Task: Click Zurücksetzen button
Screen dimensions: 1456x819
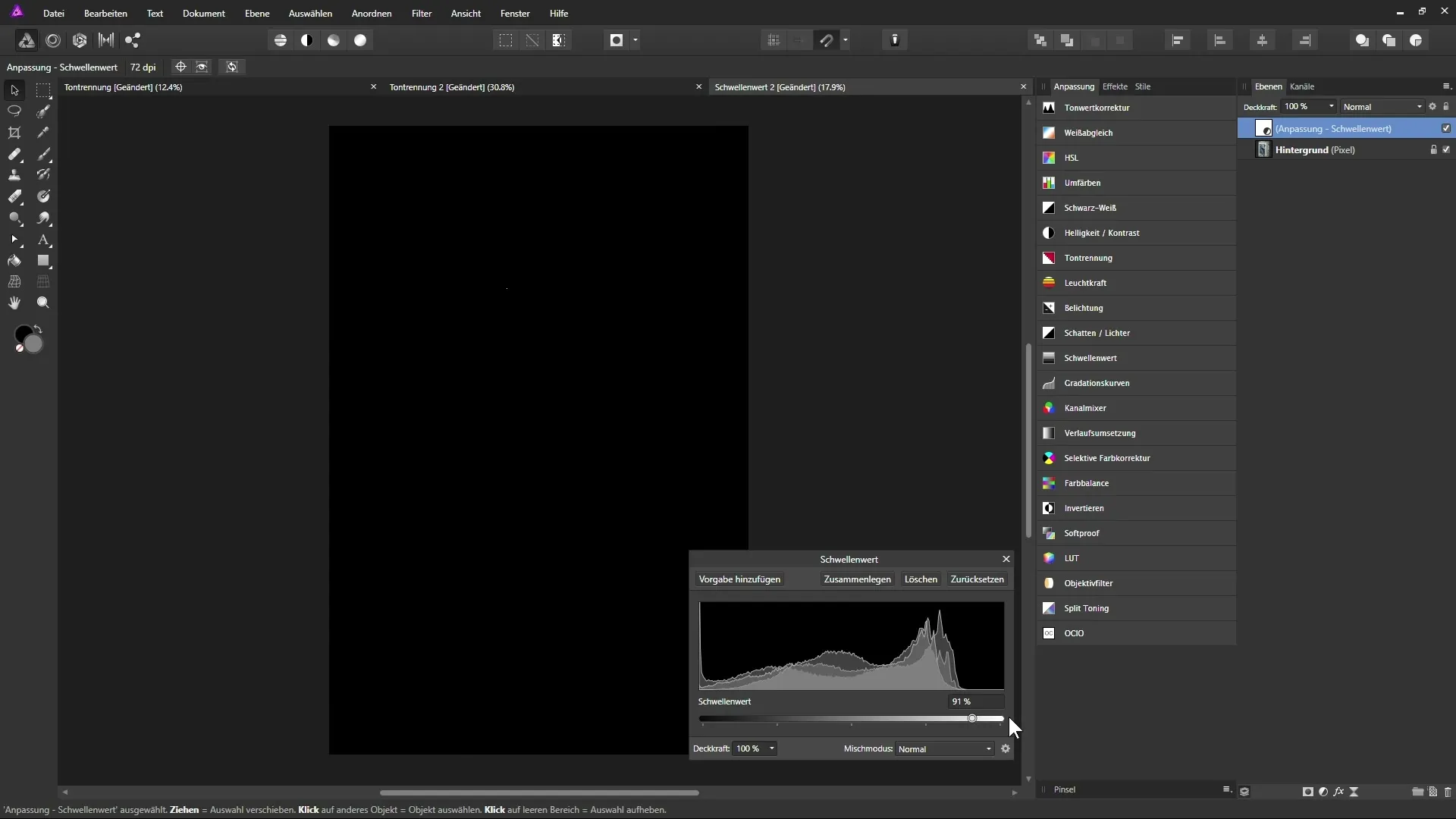Action: click(x=977, y=579)
